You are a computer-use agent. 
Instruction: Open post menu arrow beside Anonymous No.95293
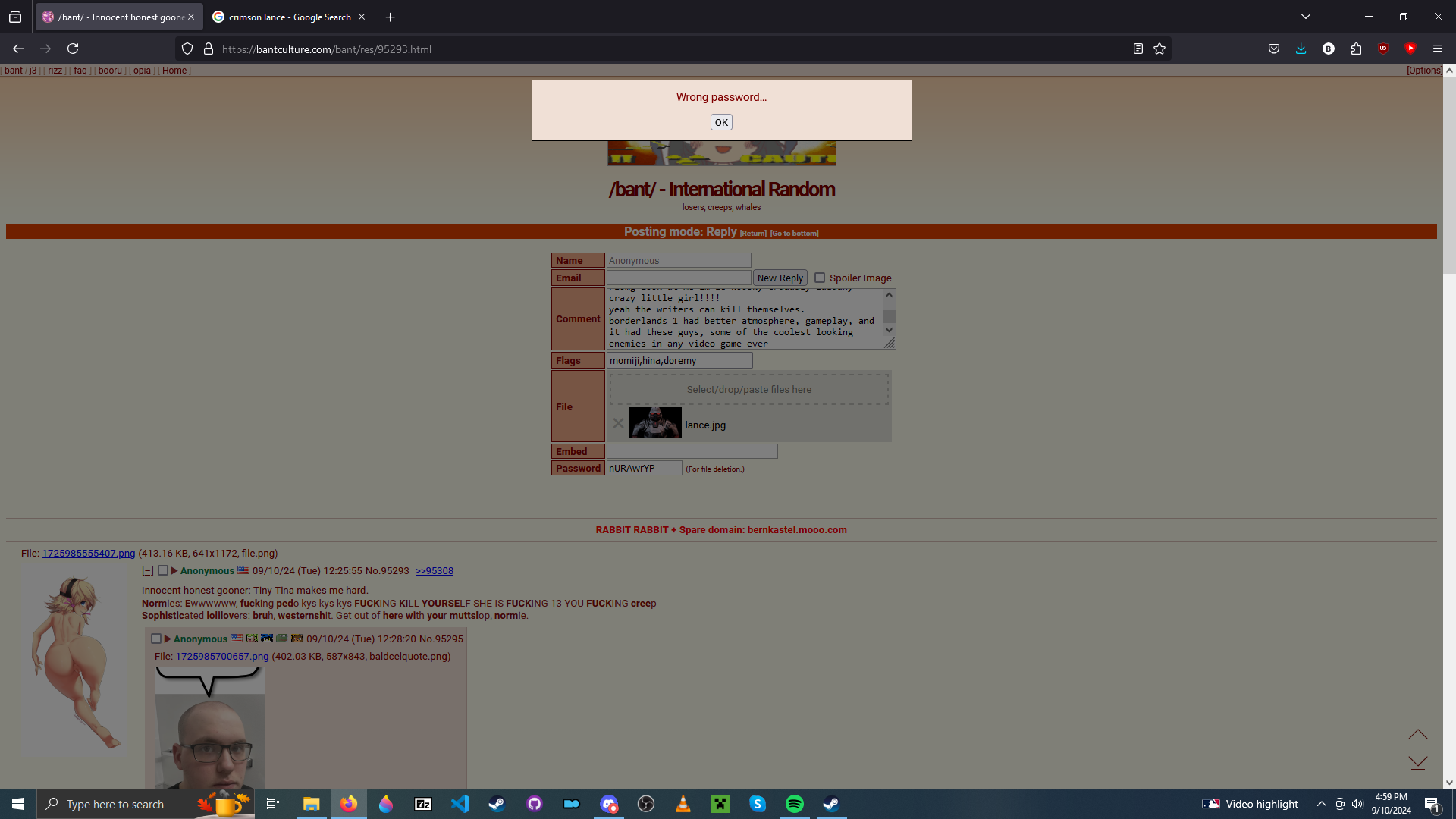pos(174,570)
